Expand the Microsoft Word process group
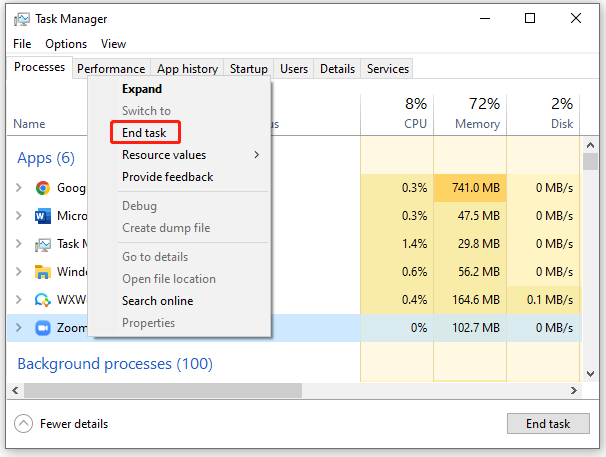 (x=19, y=216)
